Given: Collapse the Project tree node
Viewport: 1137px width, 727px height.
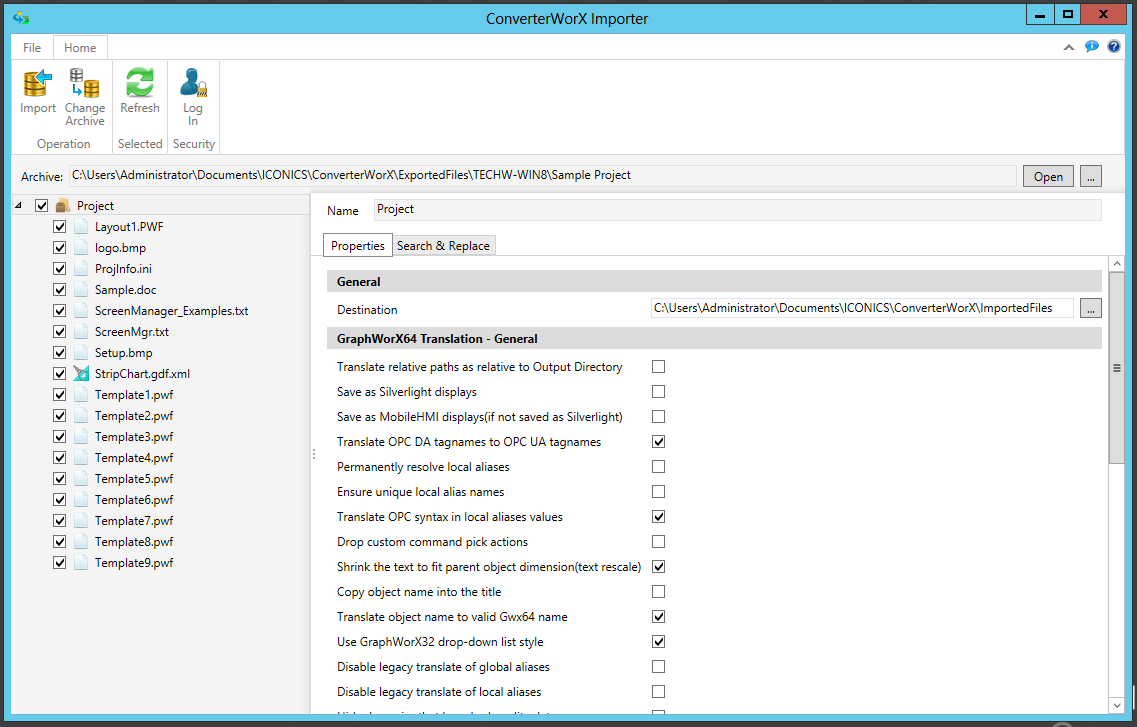Looking at the screenshot, I should tap(19, 206).
